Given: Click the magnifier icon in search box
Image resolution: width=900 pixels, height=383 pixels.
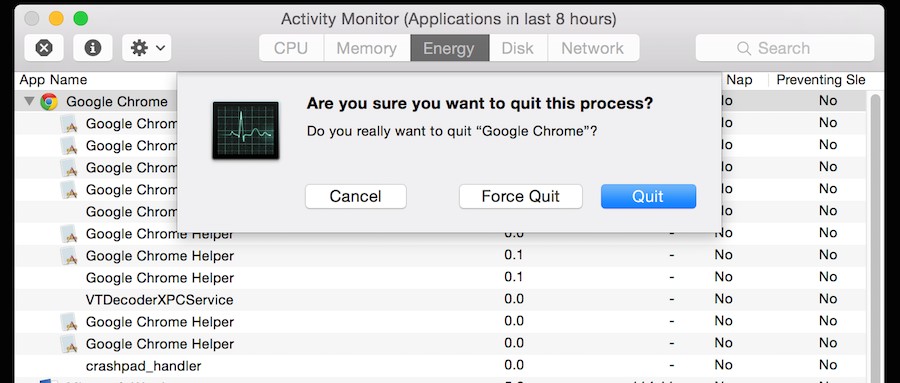Looking at the screenshot, I should point(744,48).
